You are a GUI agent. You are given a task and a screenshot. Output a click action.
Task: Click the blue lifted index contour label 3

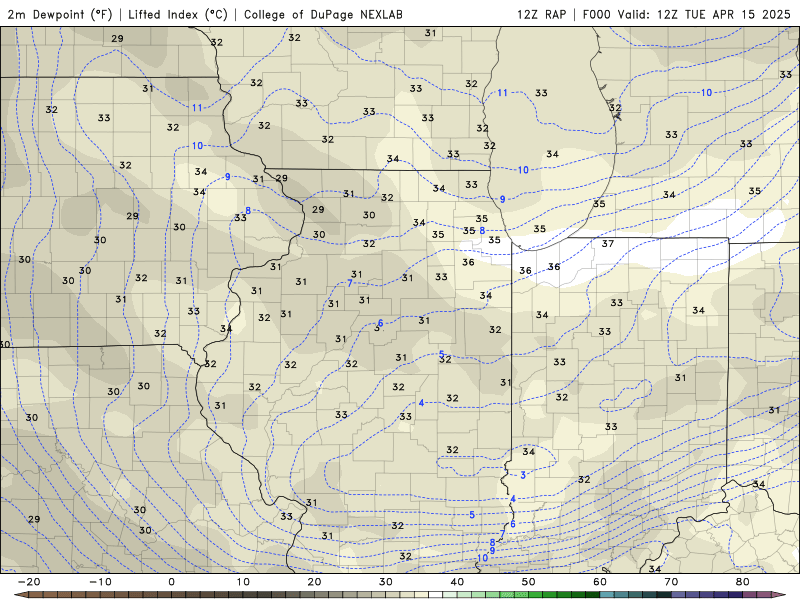pyautogui.click(x=523, y=475)
